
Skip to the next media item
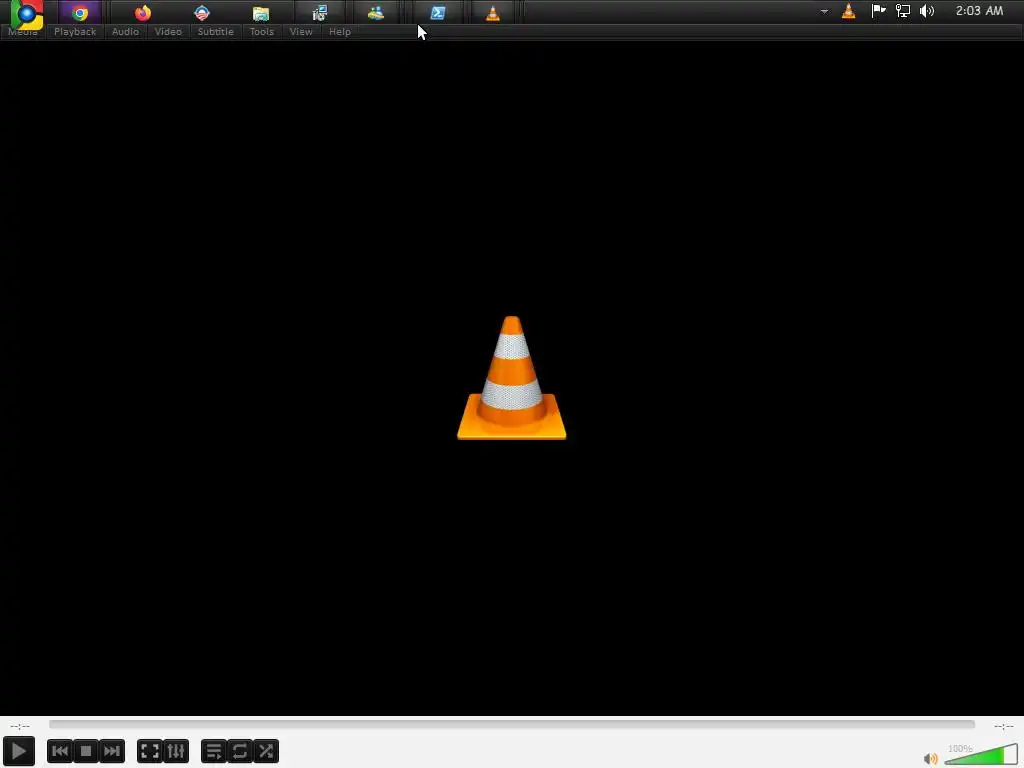[112, 751]
